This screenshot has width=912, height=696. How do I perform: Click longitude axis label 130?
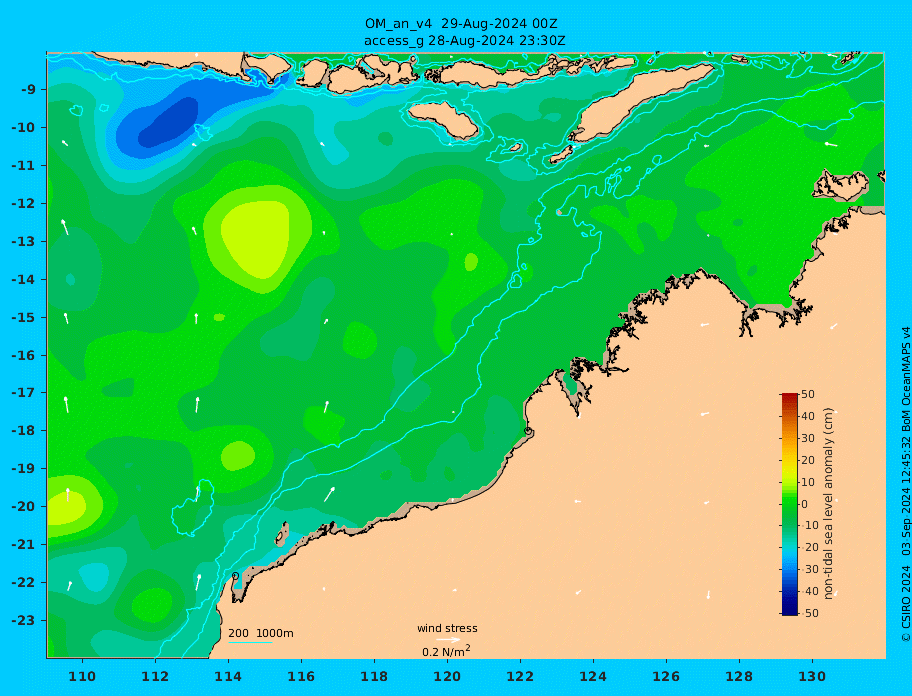[x=812, y=677]
